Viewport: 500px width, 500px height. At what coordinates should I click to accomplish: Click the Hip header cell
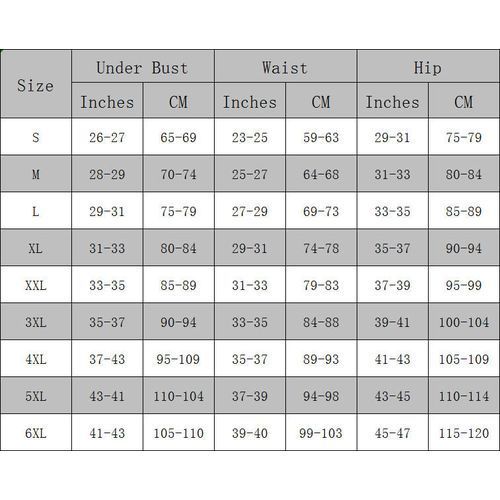click(428, 66)
